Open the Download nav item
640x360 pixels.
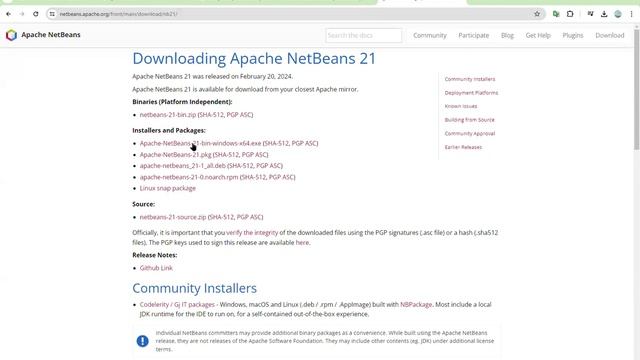[609, 36]
